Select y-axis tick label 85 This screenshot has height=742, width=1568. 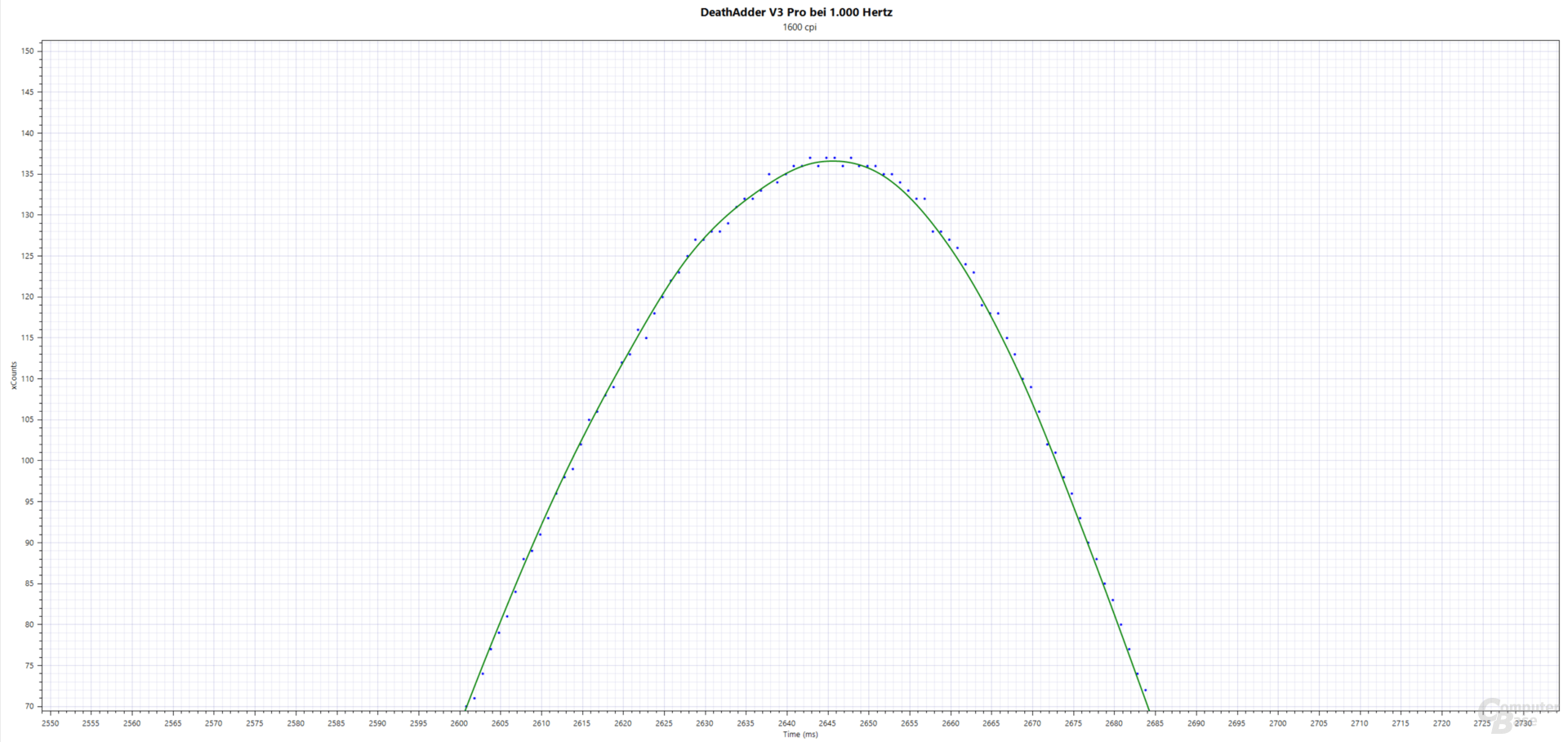(29, 583)
